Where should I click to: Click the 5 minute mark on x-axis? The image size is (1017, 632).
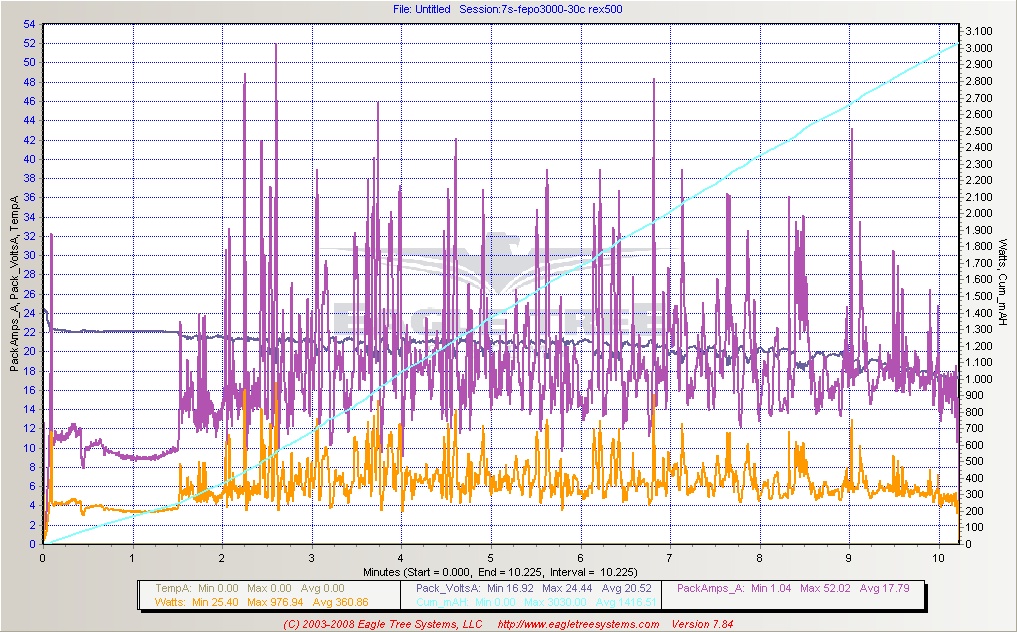click(490, 557)
